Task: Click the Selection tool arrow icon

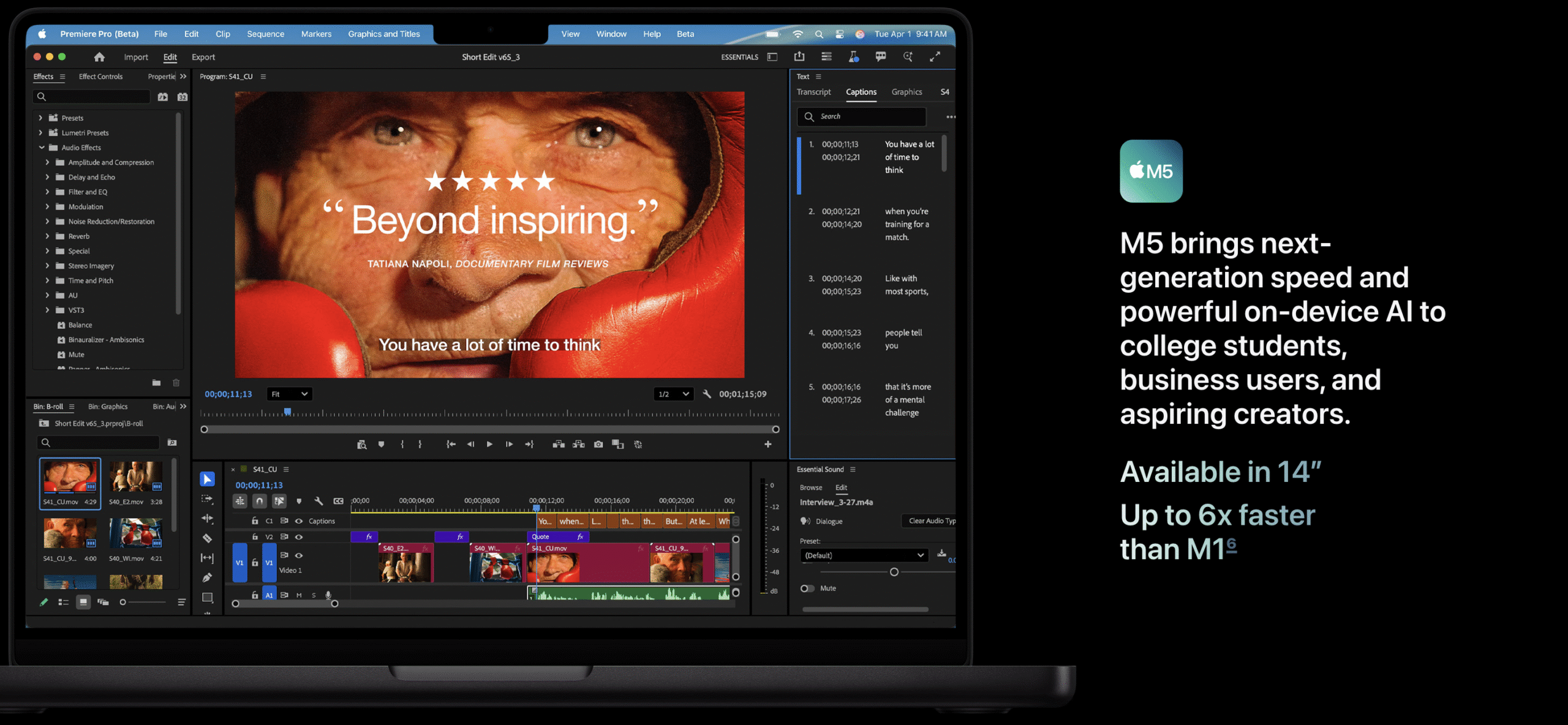Action: click(207, 479)
